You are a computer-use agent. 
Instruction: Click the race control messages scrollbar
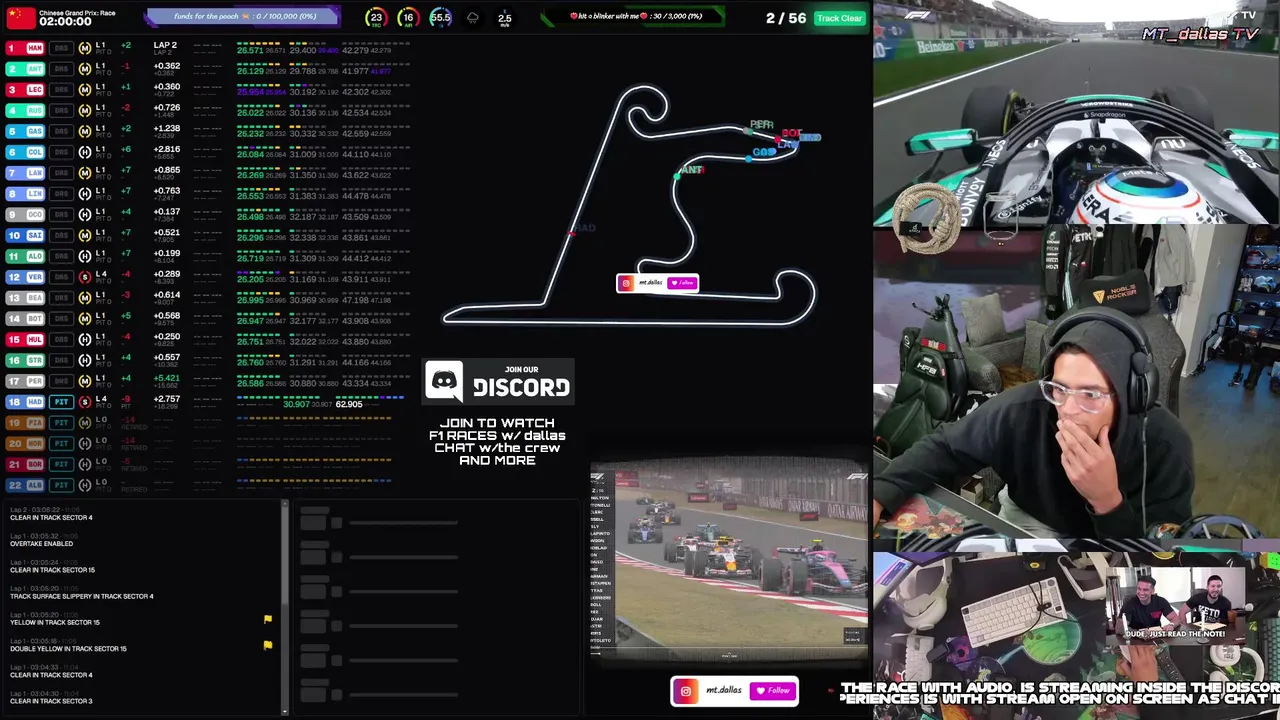click(285, 608)
